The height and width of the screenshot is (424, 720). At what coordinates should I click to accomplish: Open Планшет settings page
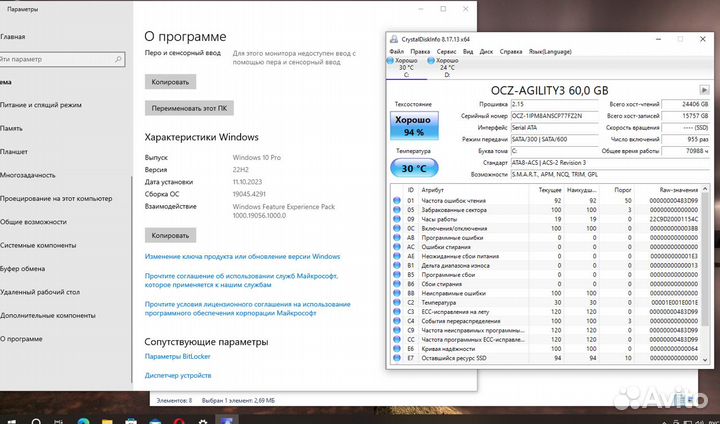click(14, 152)
